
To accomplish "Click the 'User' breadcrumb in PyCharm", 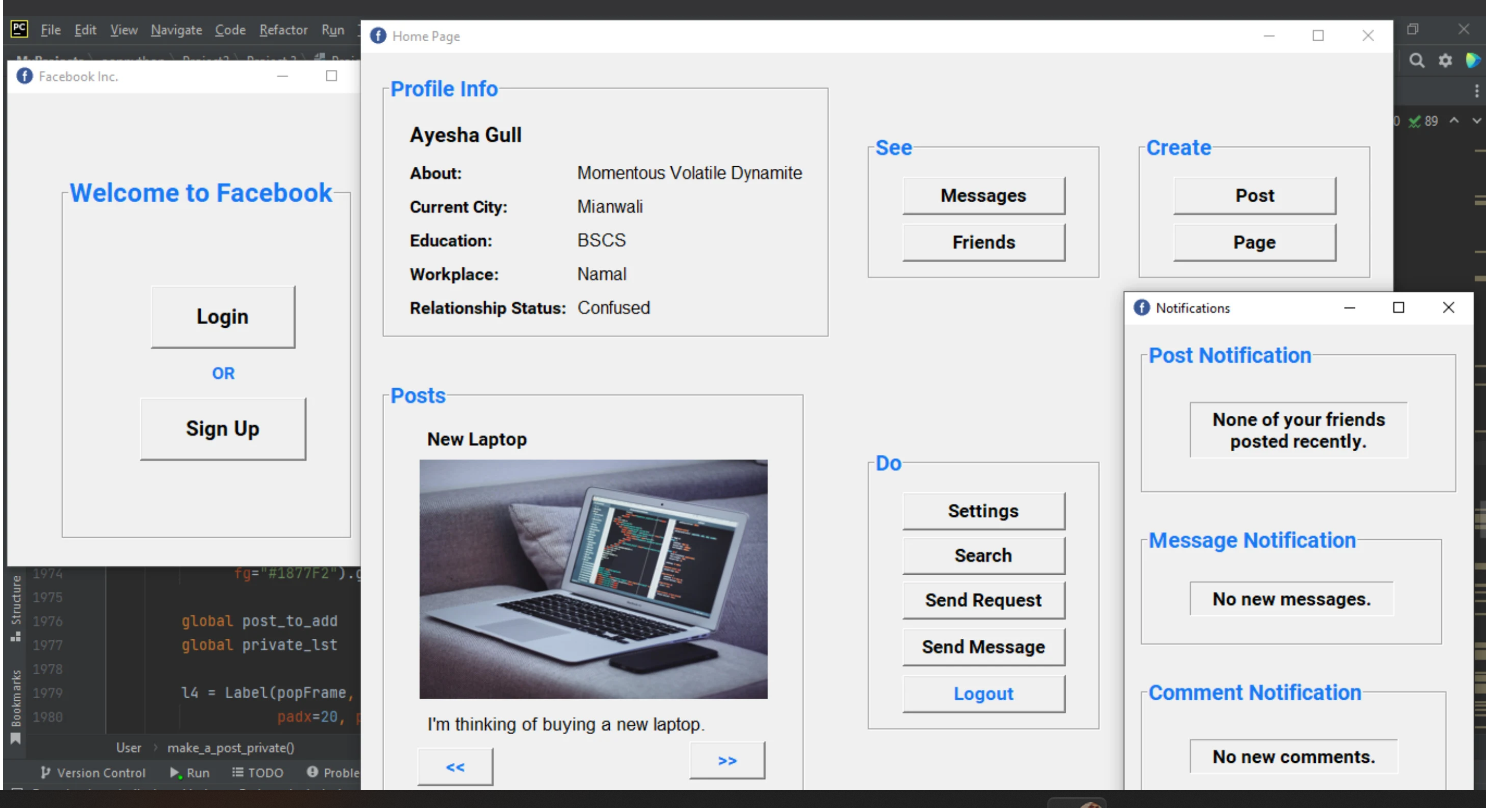I will click(x=129, y=747).
